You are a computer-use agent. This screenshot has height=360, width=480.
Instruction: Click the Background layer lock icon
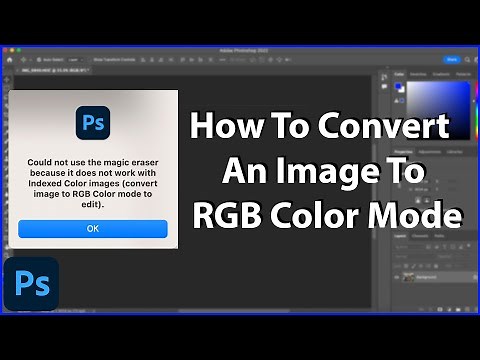coord(475,277)
